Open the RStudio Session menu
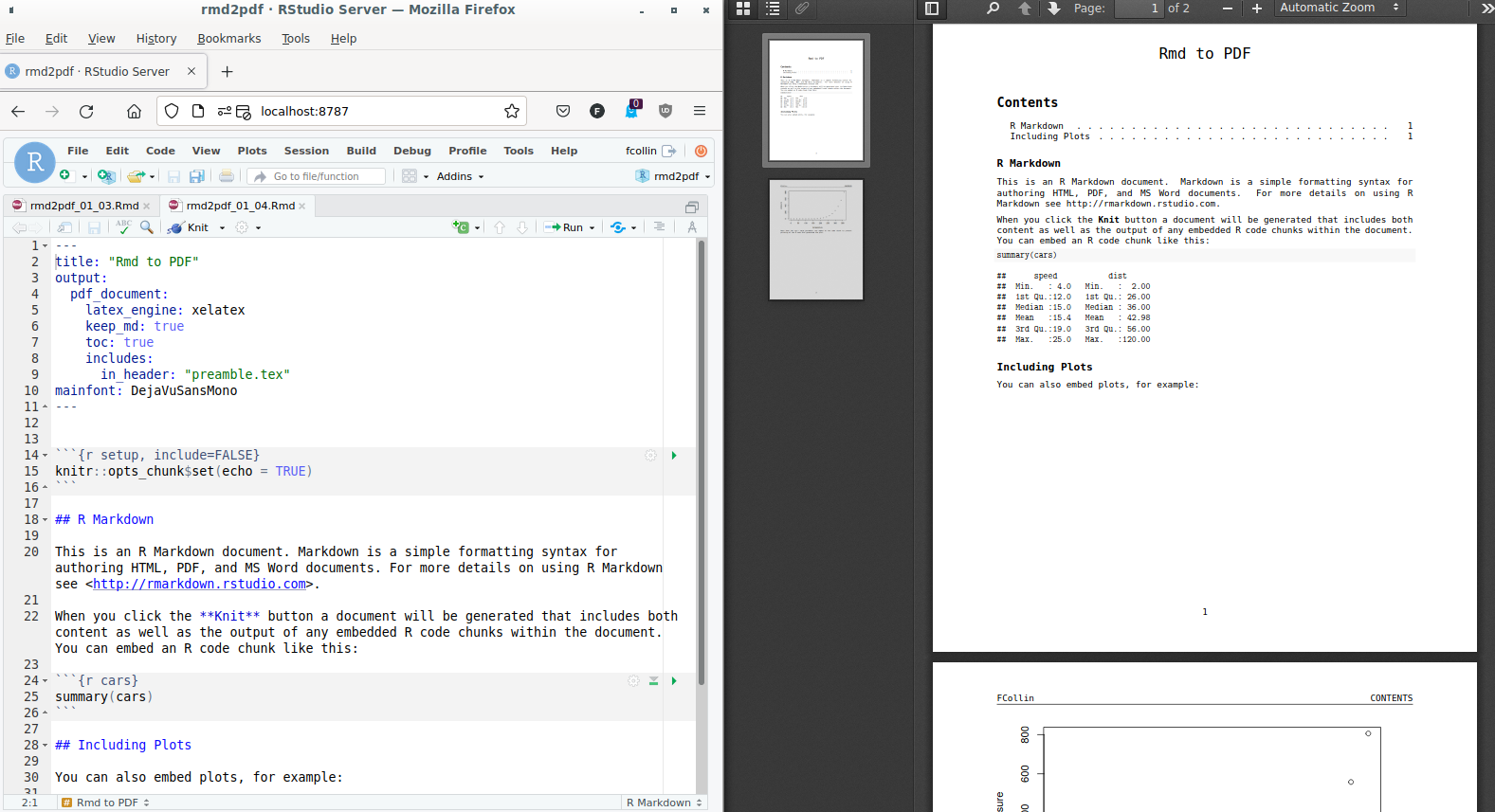 (x=306, y=151)
